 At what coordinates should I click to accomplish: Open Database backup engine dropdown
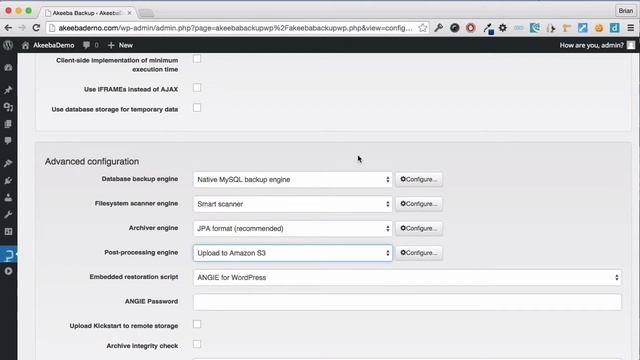coord(293,180)
